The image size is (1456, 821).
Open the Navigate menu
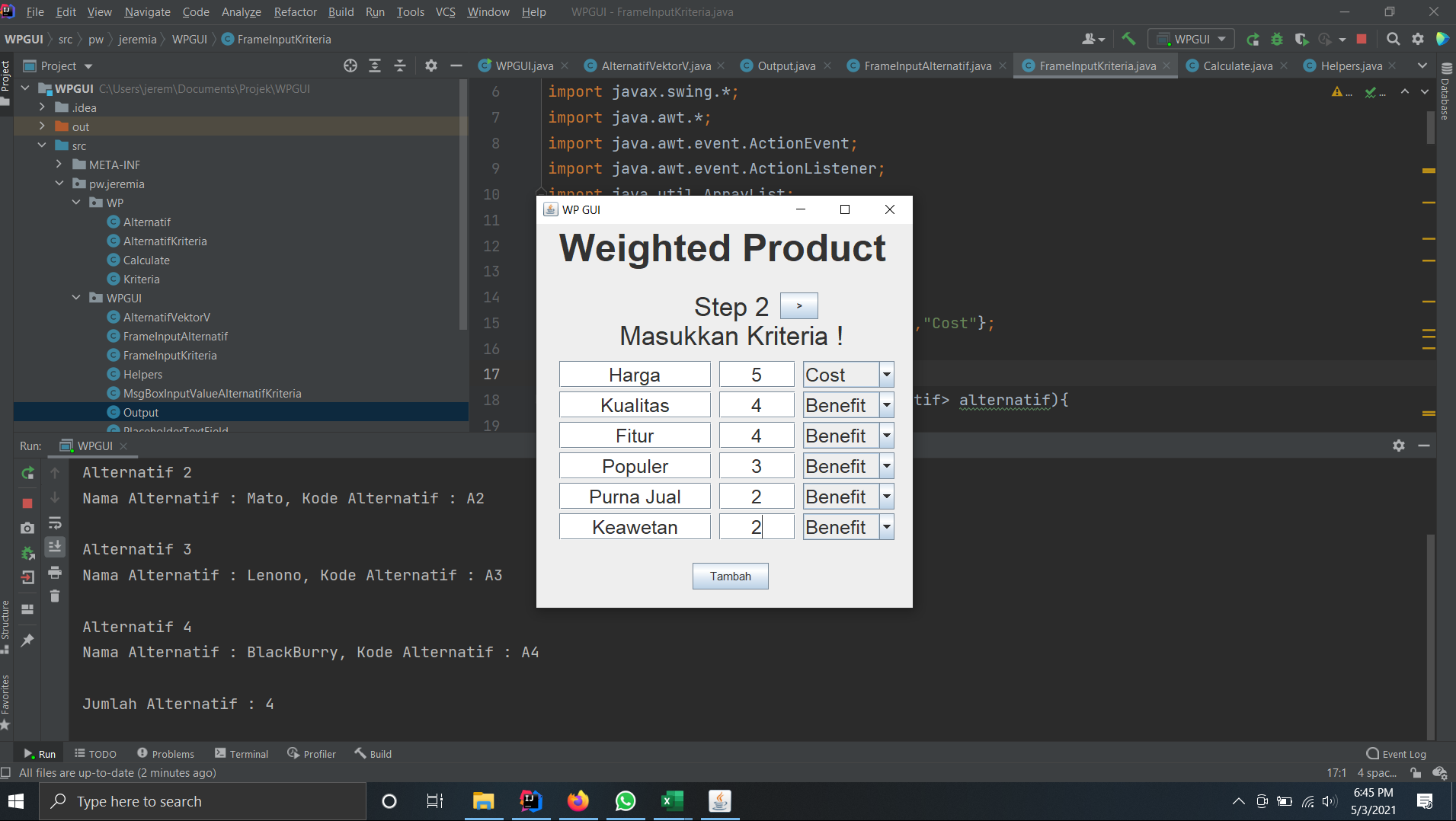click(147, 12)
